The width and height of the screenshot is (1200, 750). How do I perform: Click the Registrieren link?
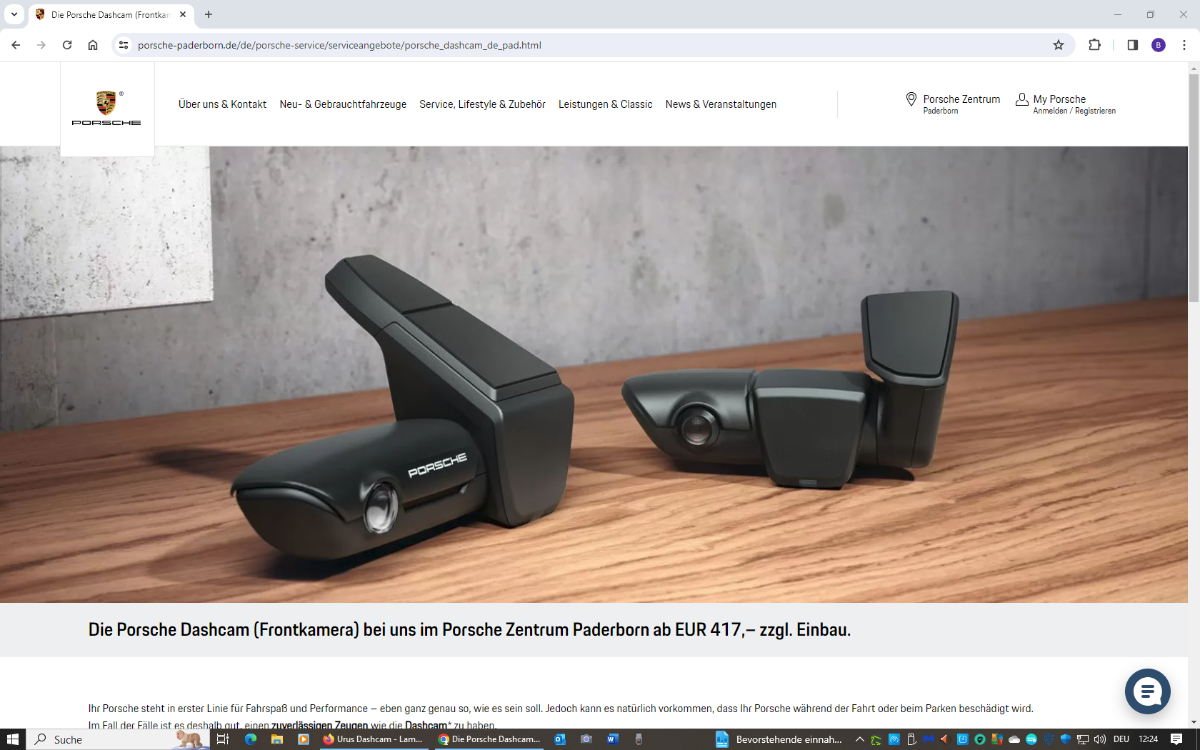click(1095, 111)
